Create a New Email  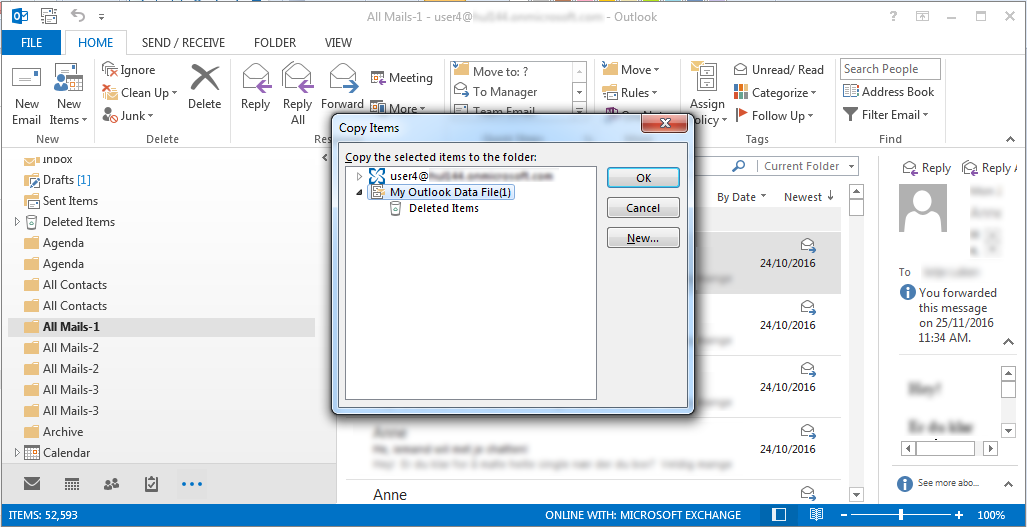tap(27, 96)
